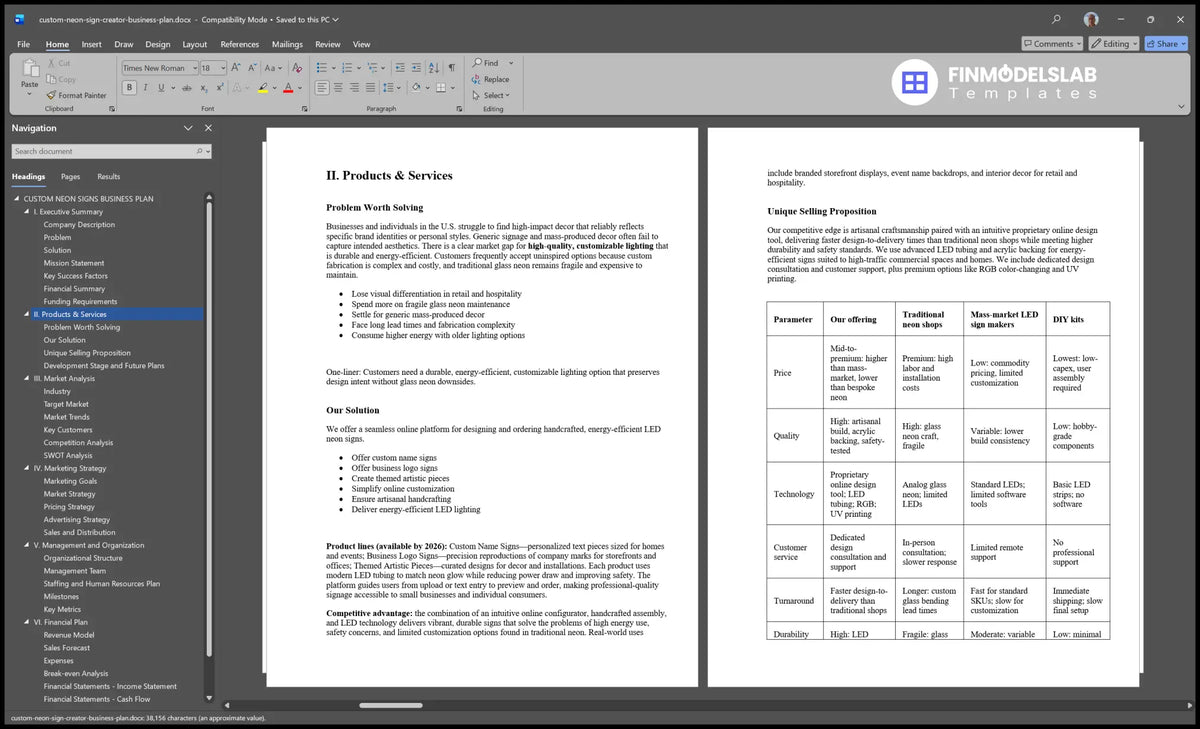The image size is (1200, 729).
Task: Toggle bold formatting
Action: pyautogui.click(x=130, y=88)
